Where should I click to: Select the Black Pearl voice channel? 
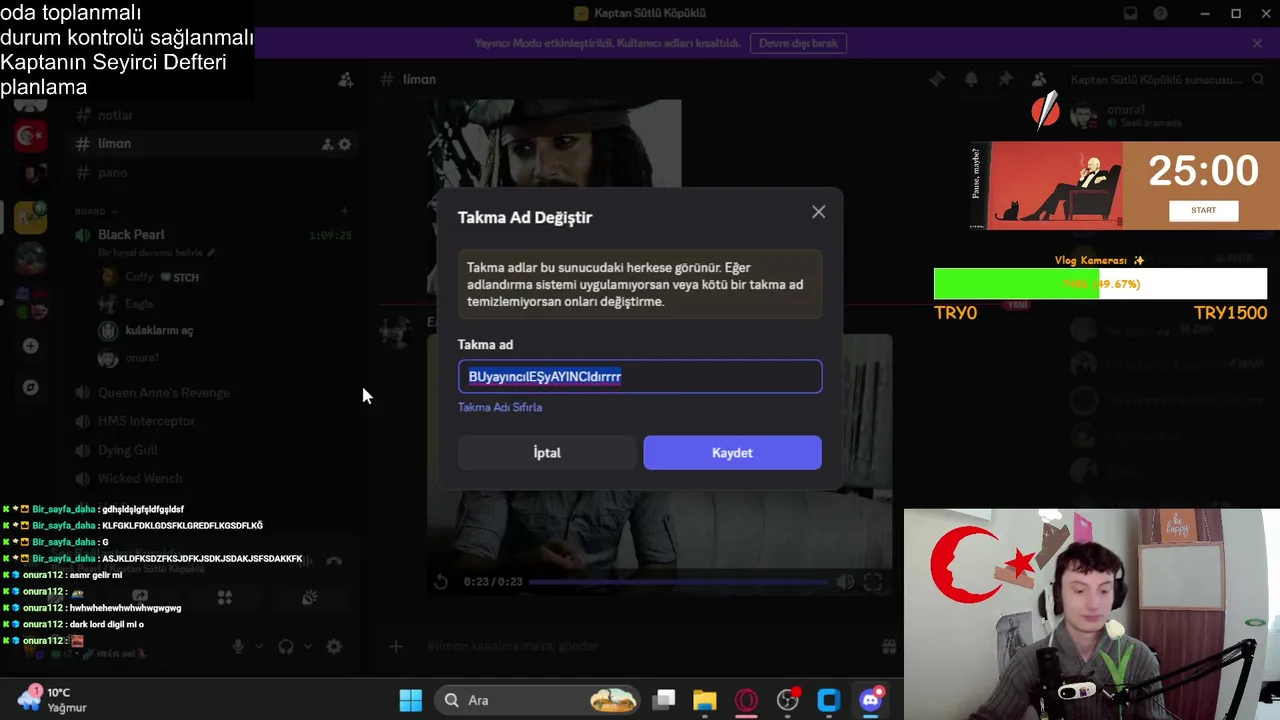click(x=212, y=235)
